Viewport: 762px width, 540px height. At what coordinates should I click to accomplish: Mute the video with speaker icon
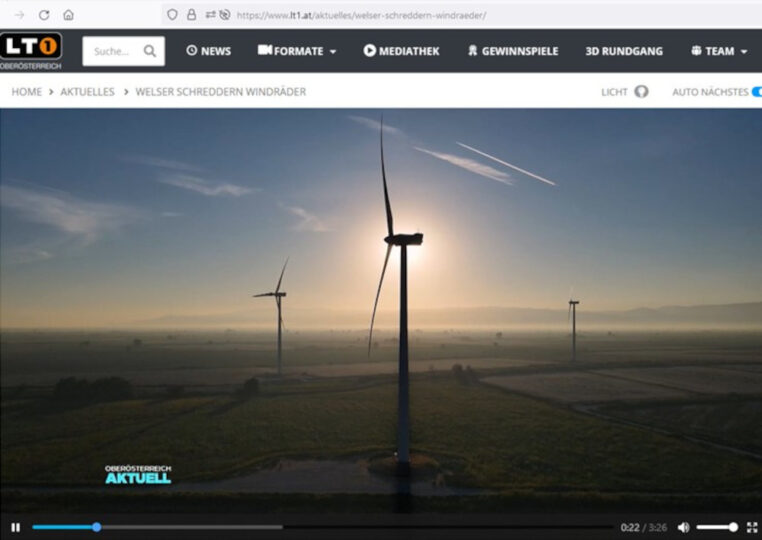[683, 527]
